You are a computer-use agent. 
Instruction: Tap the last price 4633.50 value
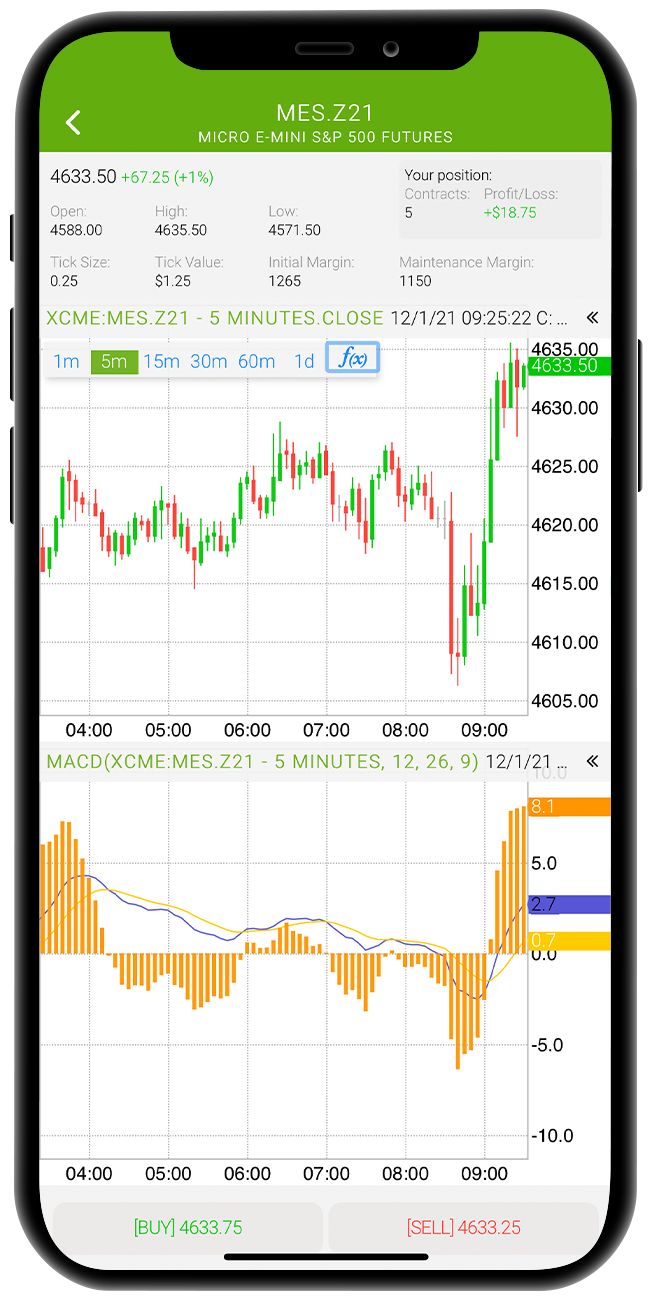tap(83, 177)
